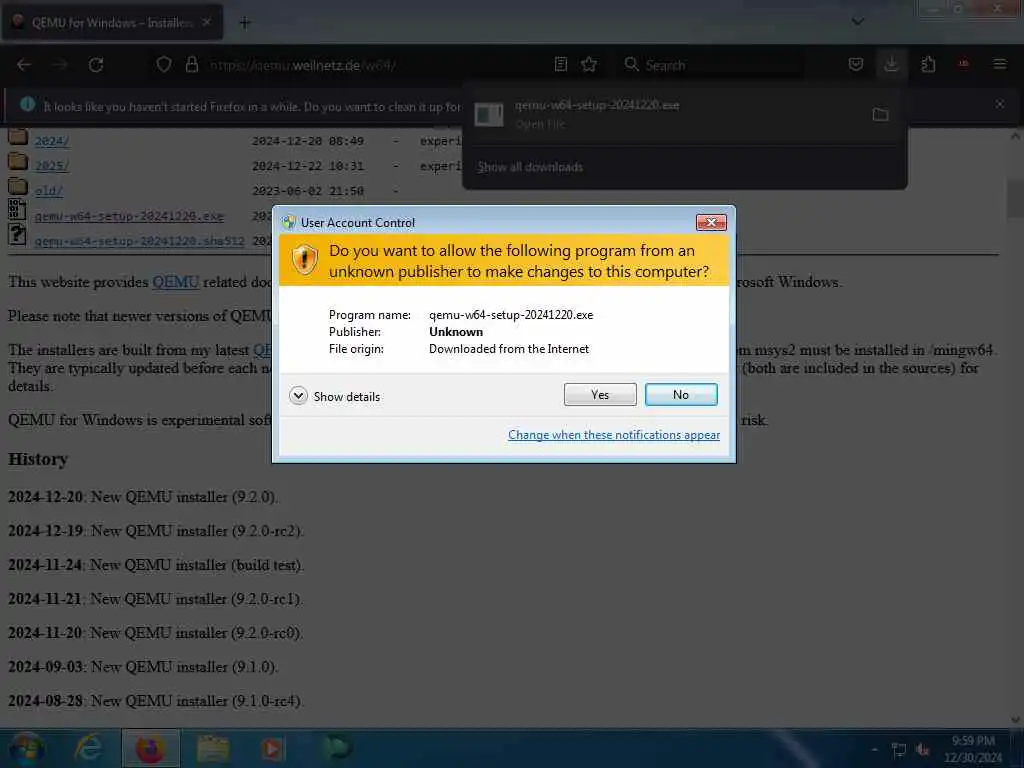Open Windows Media Player taskbar icon
This screenshot has height=768, width=1024.
(x=273, y=748)
